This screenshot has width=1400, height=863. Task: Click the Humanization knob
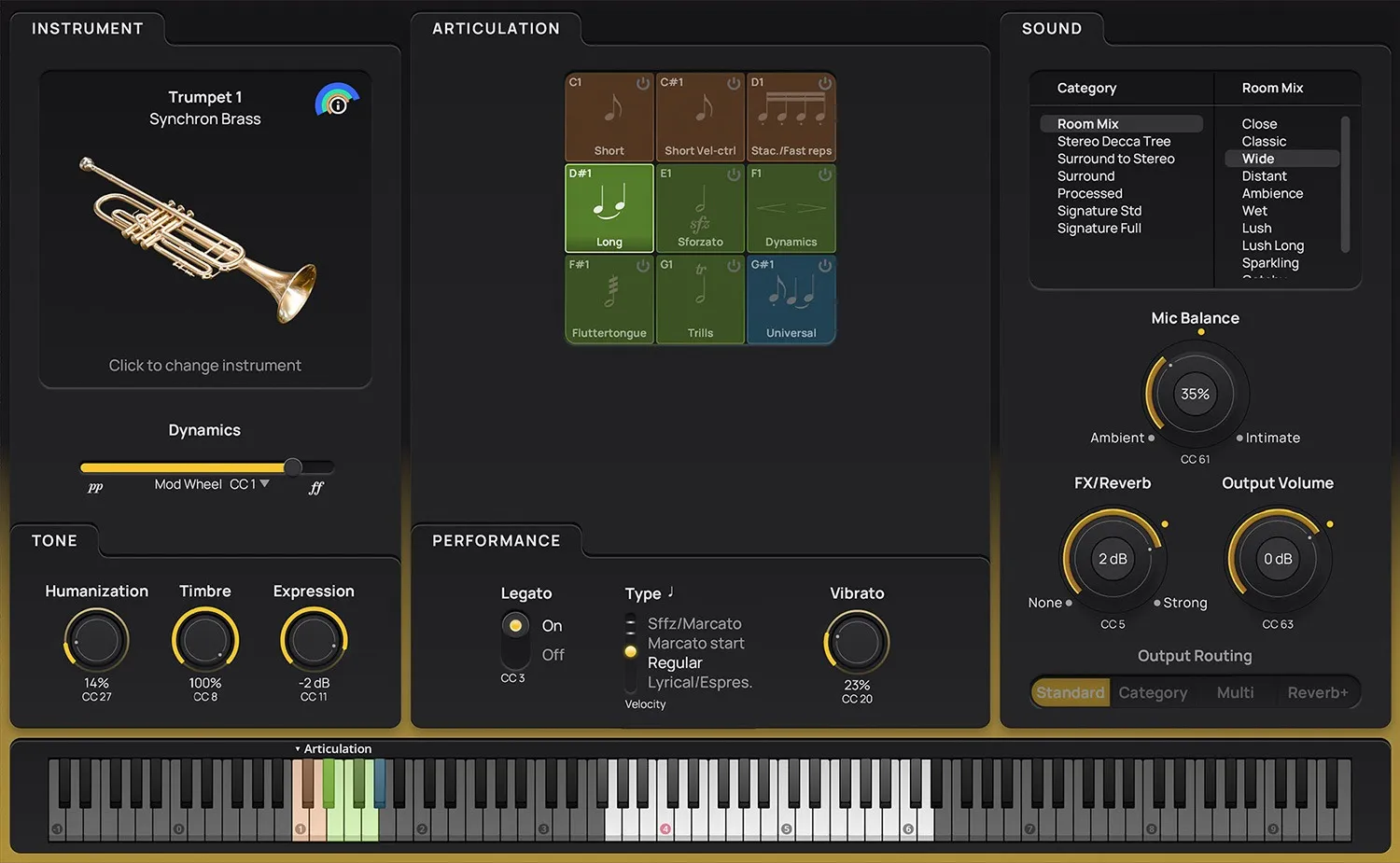point(96,640)
